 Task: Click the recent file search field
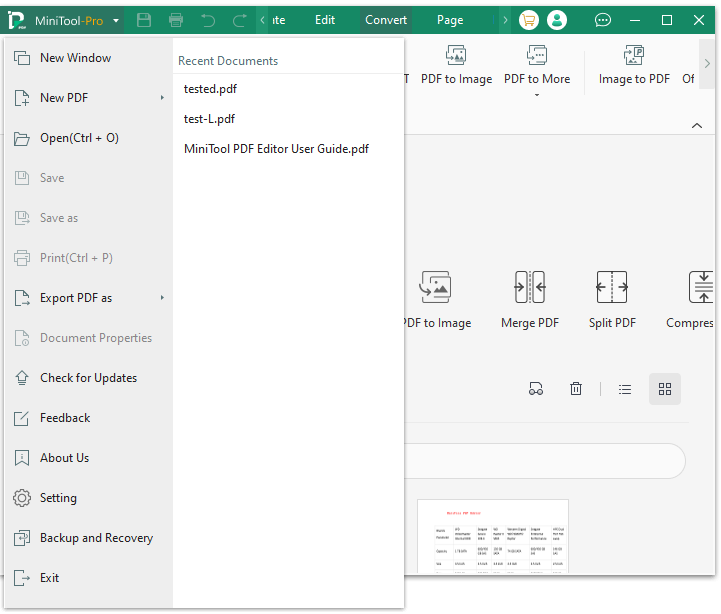[x=545, y=461]
